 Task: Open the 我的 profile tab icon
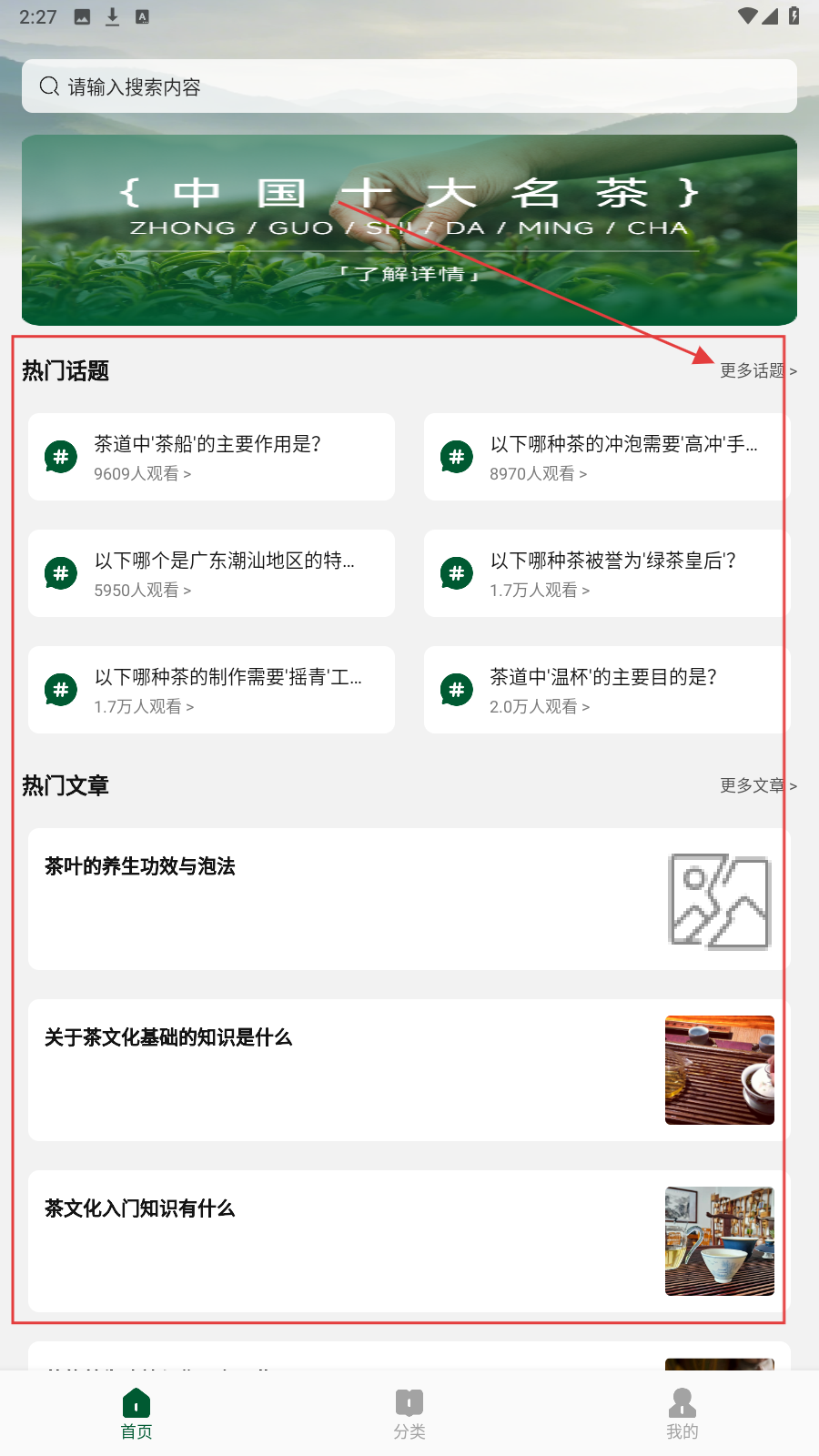click(682, 1402)
